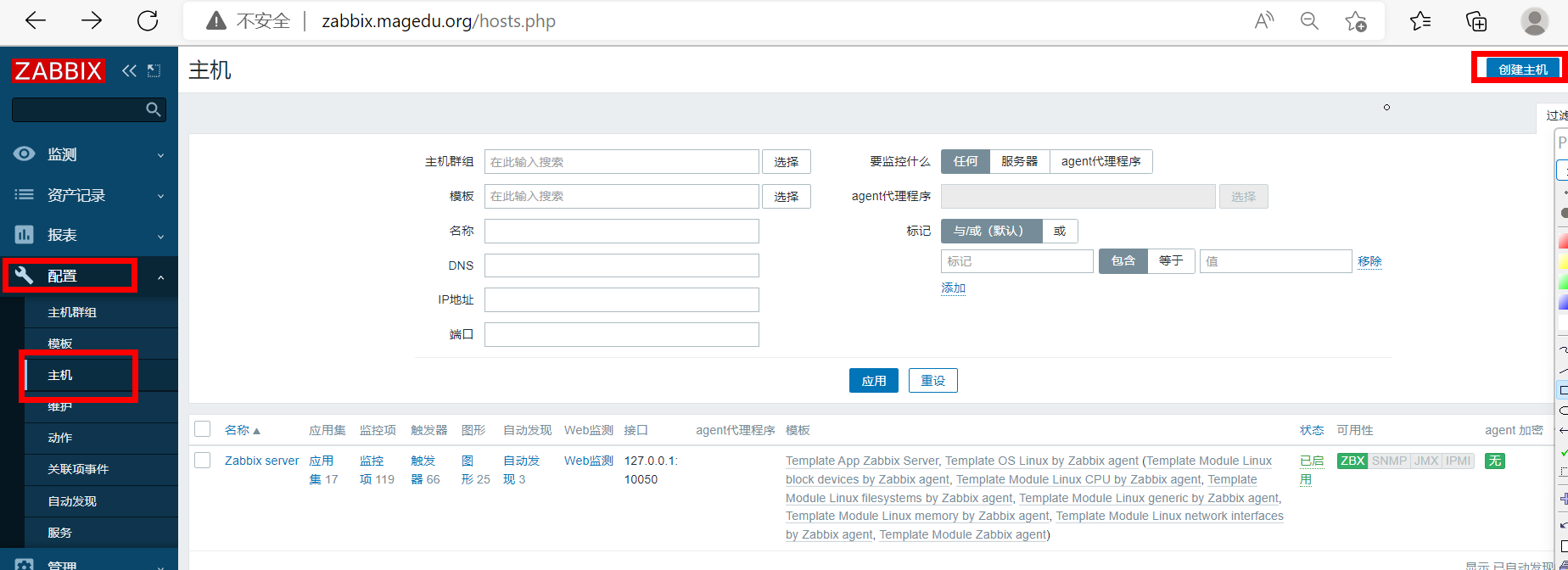Screen dimensions: 1568x570
Task: Click the 移除 tag link
Action: 1369,261
